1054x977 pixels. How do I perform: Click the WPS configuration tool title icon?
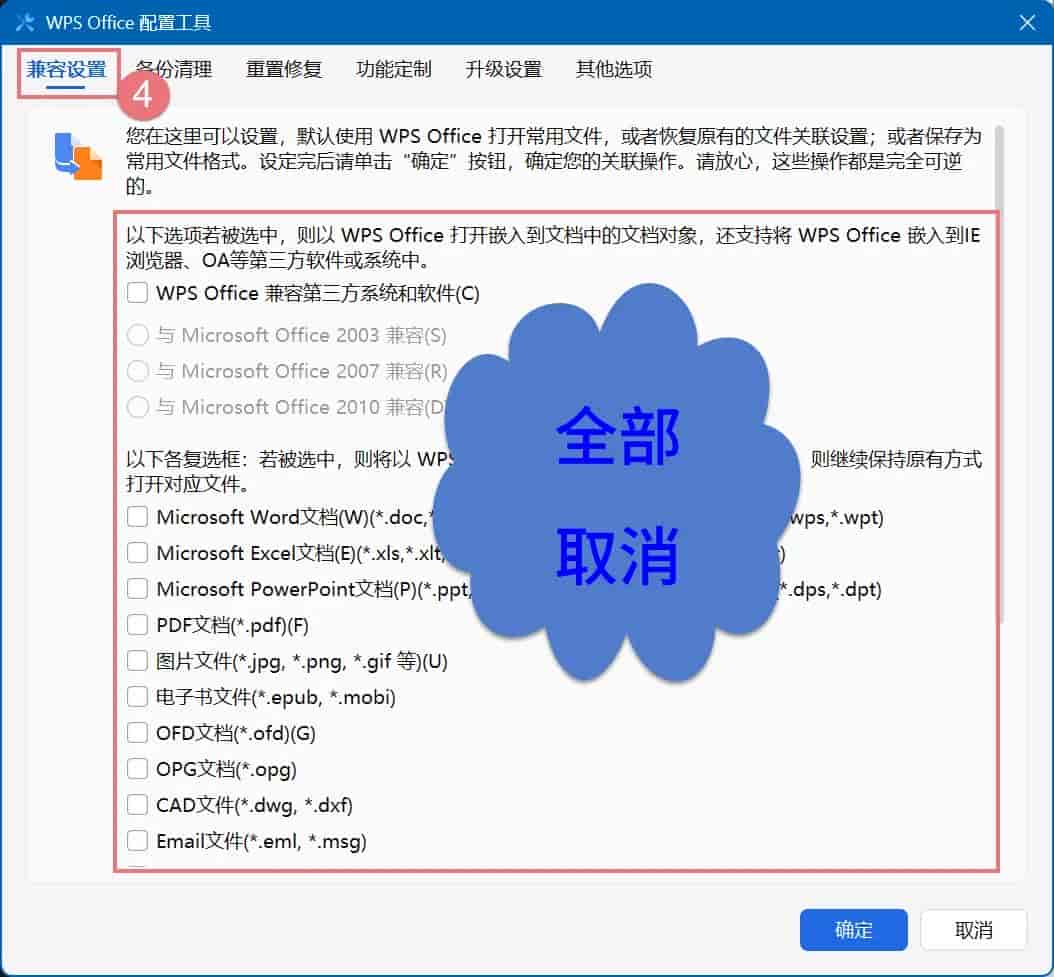(x=25, y=22)
